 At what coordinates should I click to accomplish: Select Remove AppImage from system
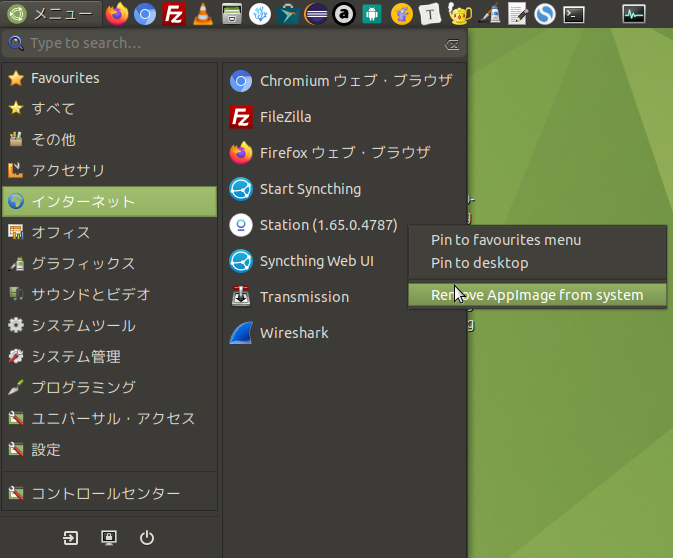coord(536,294)
